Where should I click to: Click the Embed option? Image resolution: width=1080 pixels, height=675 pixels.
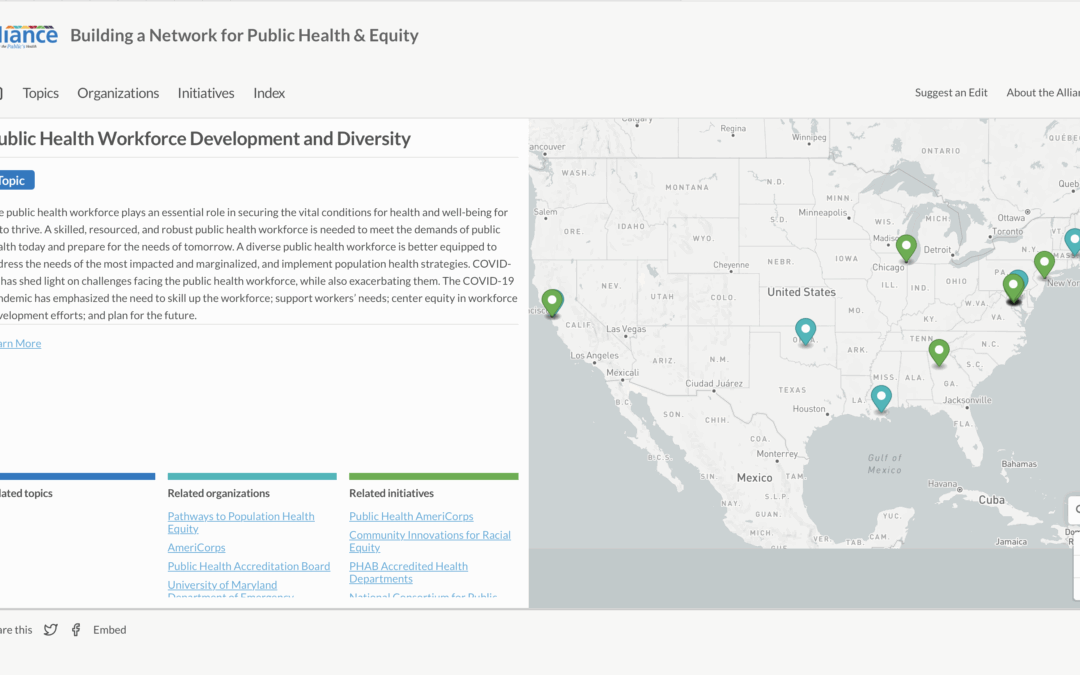[x=109, y=629]
